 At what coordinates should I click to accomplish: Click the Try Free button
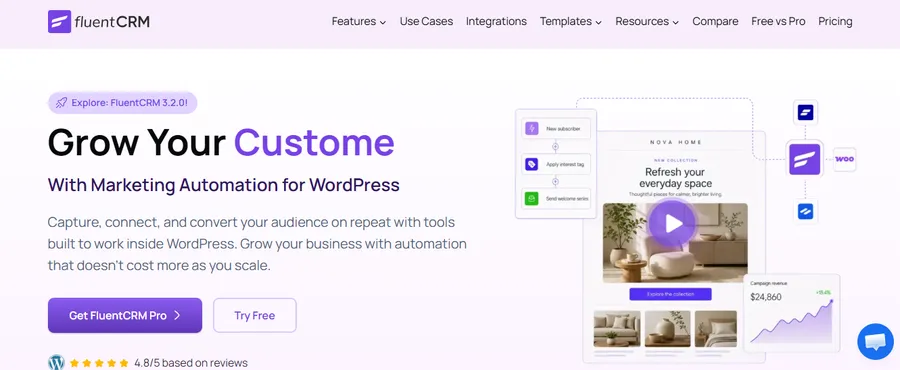(254, 316)
